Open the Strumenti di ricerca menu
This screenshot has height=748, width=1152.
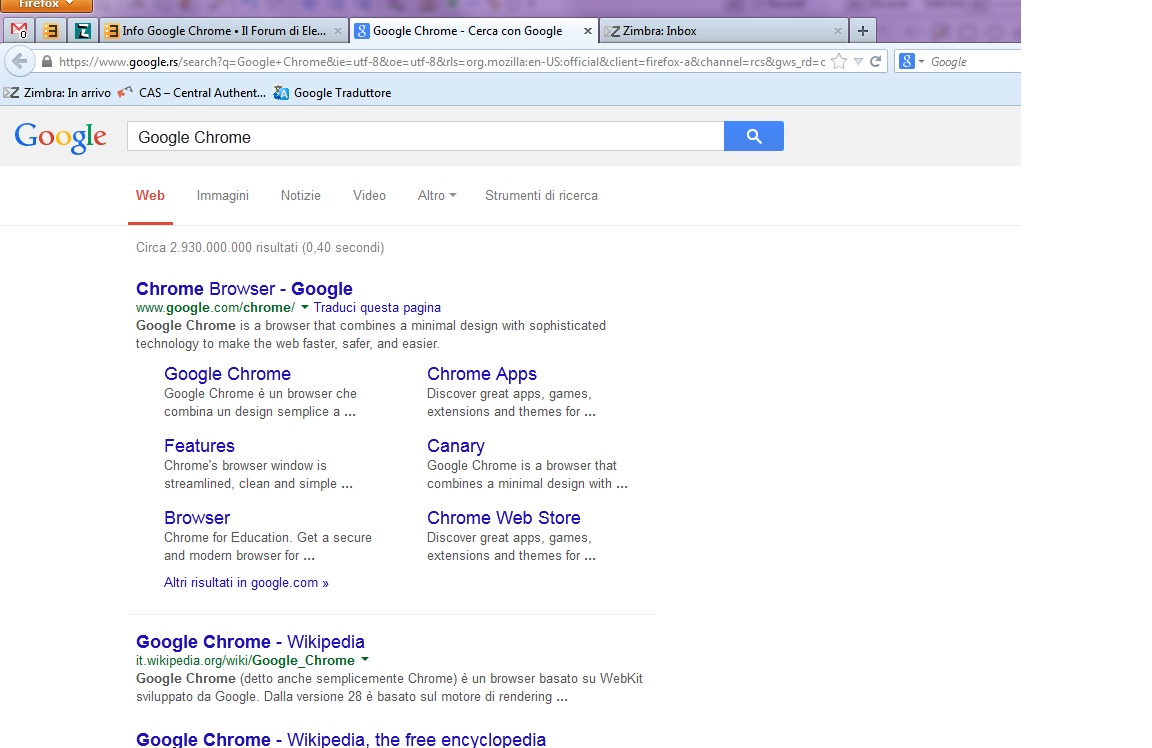tap(541, 196)
